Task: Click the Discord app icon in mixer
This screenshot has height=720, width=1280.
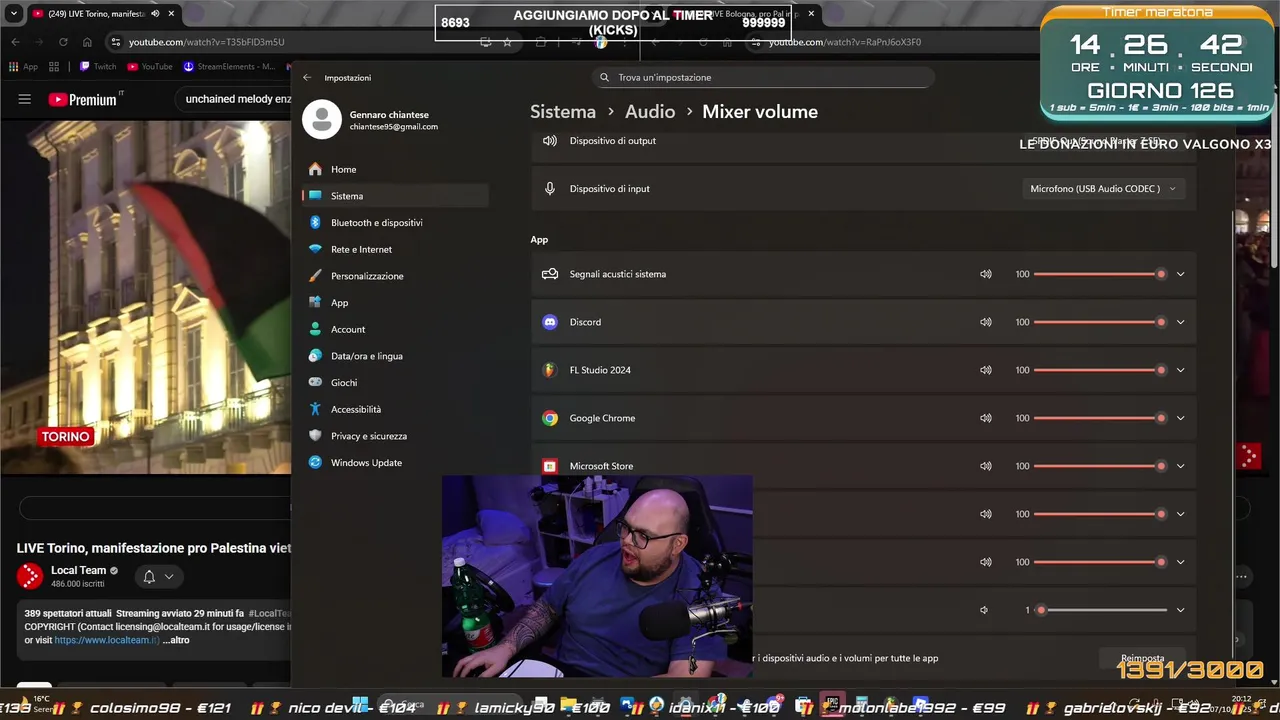Action: click(x=549, y=322)
